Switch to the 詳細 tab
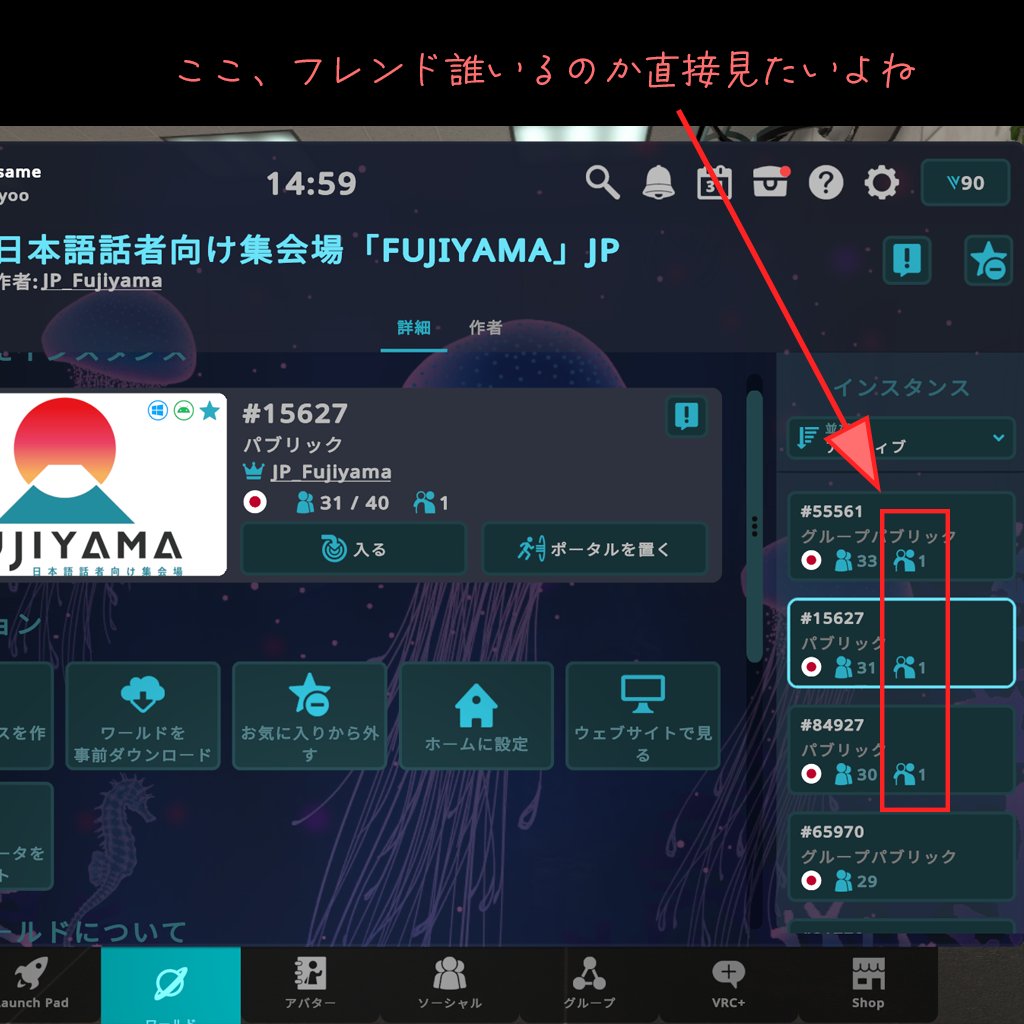 (x=413, y=328)
